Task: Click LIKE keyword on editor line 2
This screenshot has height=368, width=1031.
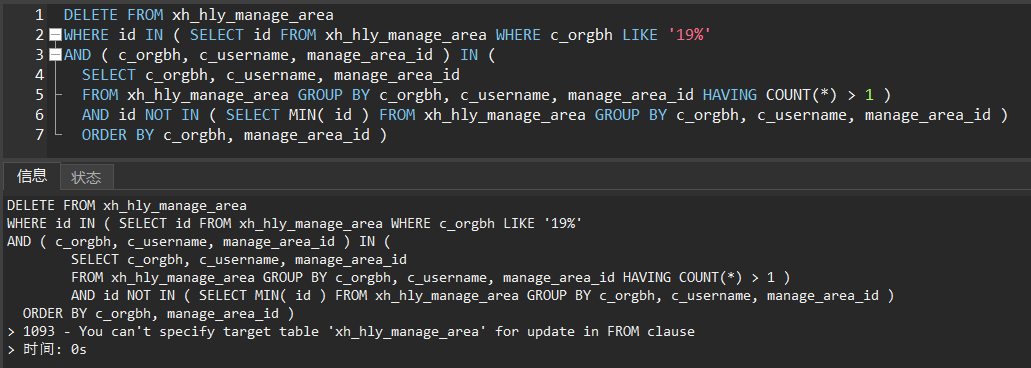Action: (x=640, y=35)
